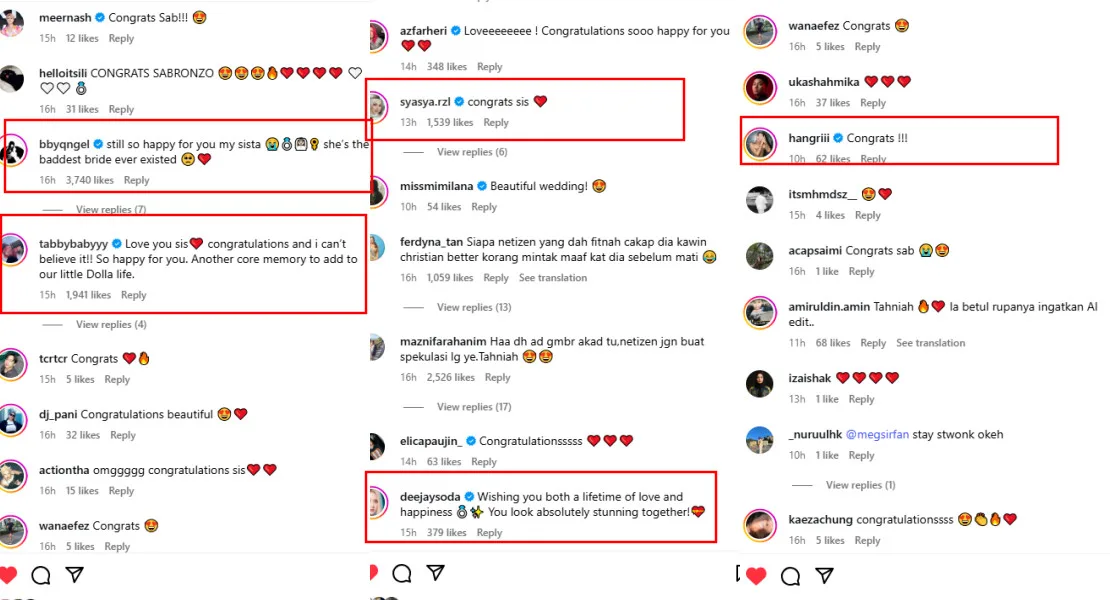Screen dimensions: 1110x600
Task: Expand View replies (13) under ferdyna_tan
Action: click(x=473, y=307)
